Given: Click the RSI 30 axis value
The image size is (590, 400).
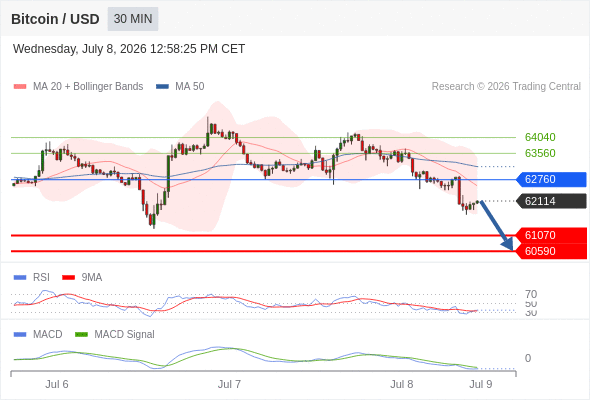Looking at the screenshot, I should click(531, 313).
